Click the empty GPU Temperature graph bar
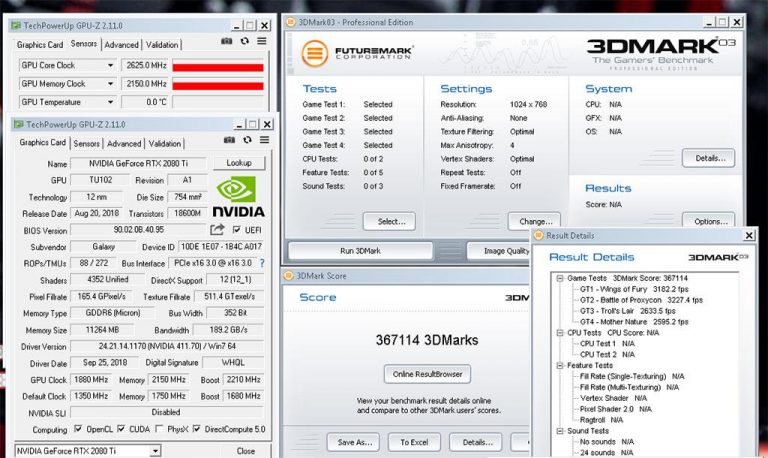The image size is (768, 458). 218,102
